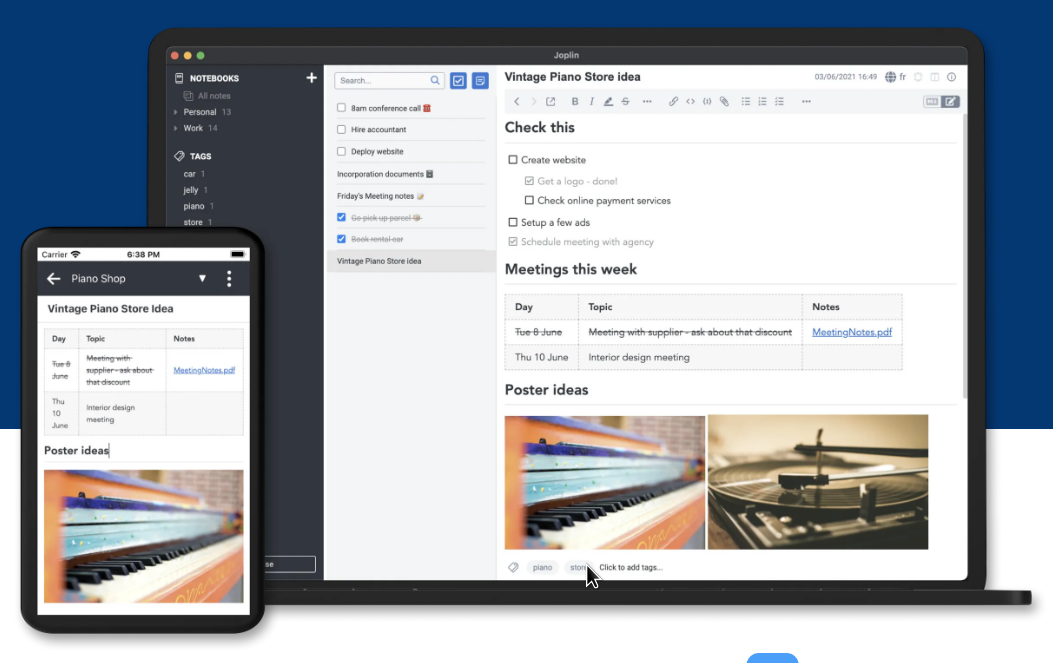Select the 'piano' tag in the sidebar
This screenshot has width=1053, height=663.
pyautogui.click(x=194, y=206)
